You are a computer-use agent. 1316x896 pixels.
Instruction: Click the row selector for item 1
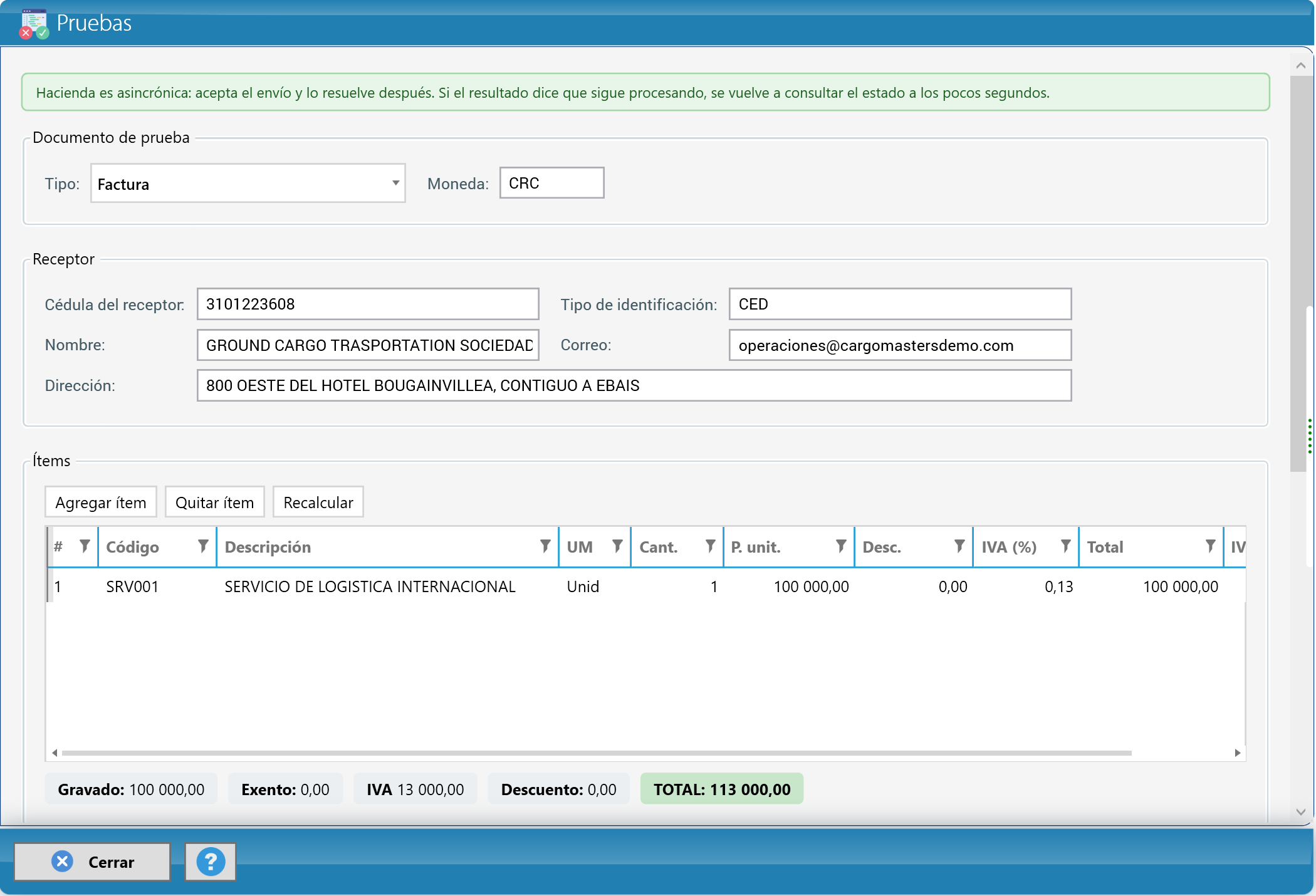coord(50,586)
